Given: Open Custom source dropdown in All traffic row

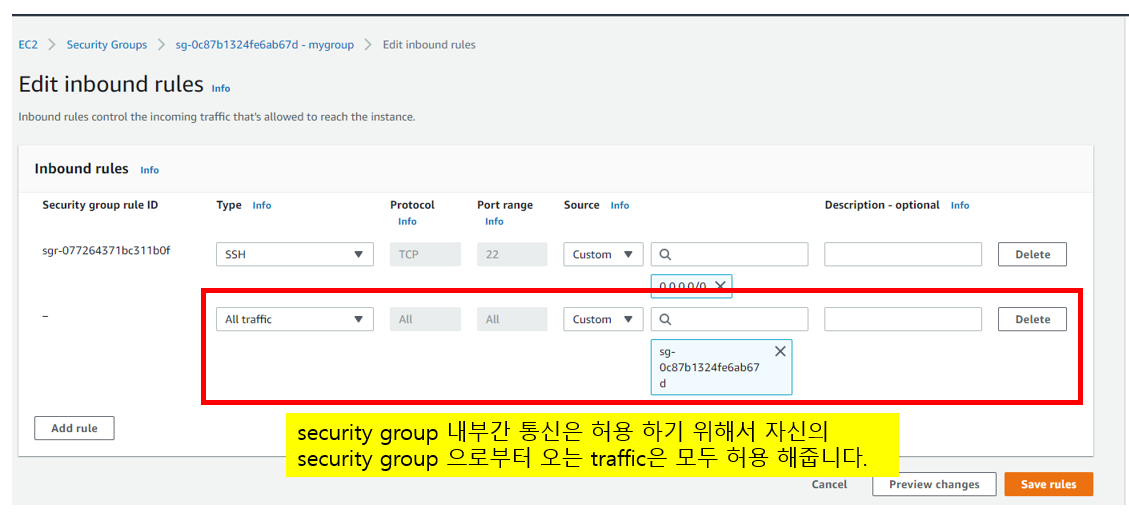Looking at the screenshot, I should 603,319.
